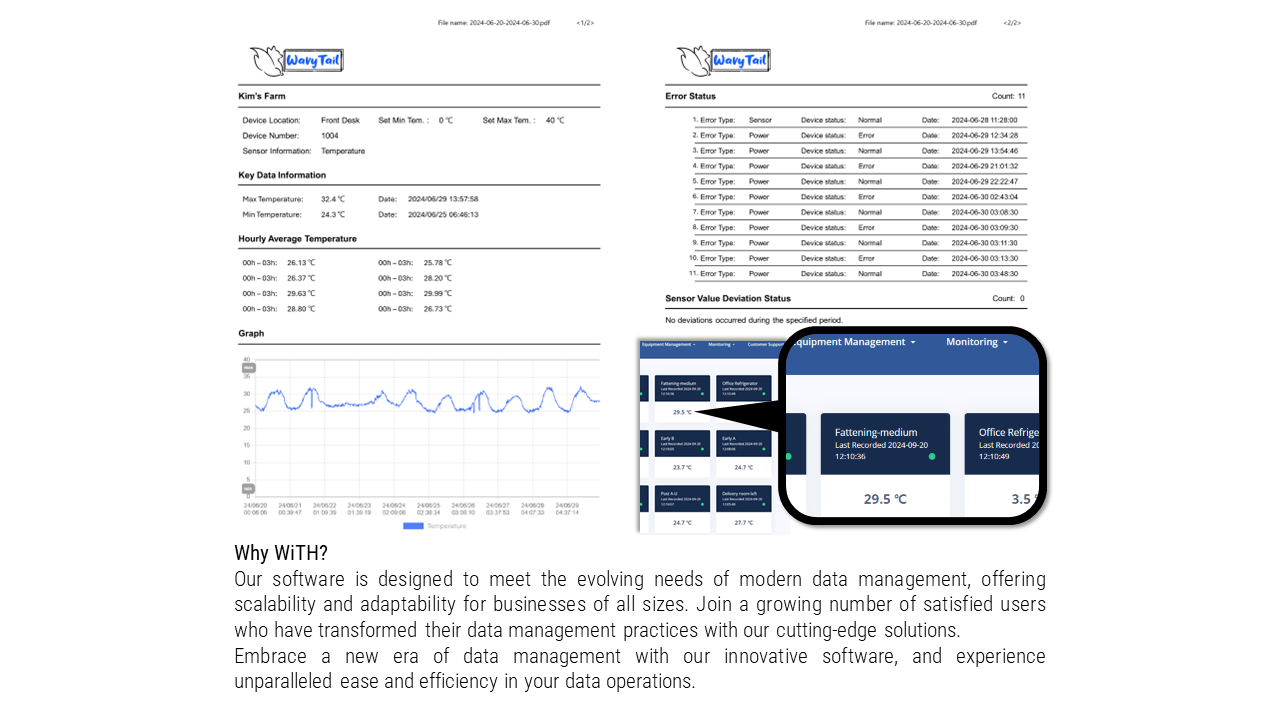Click the date 2024/06/25 06:46:13
The height and width of the screenshot is (720, 1280).
point(443,214)
